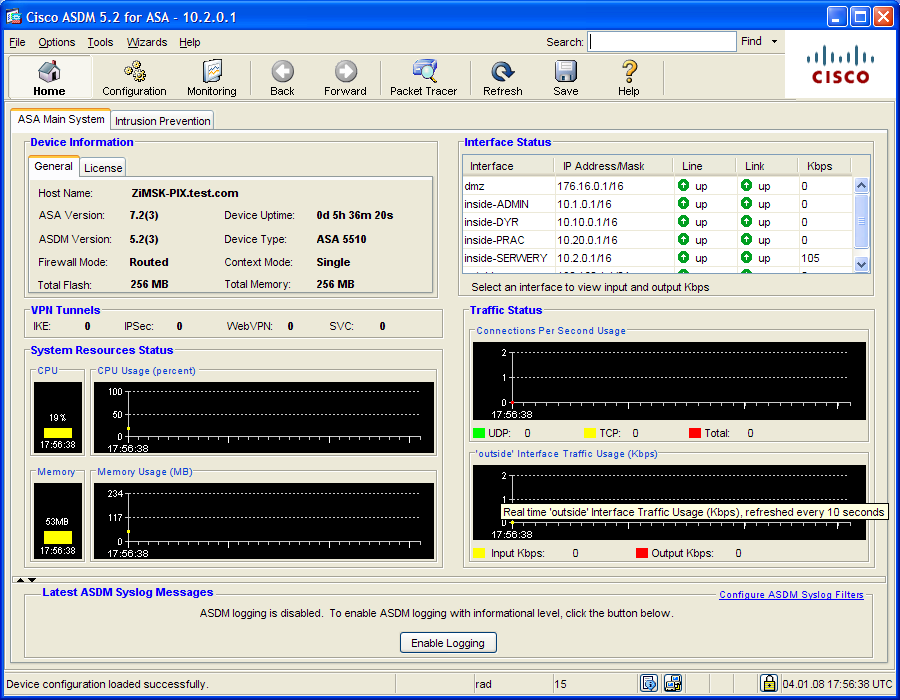Open Configure ASDM Syslog Filters link
The image size is (900, 700).
[x=791, y=594]
